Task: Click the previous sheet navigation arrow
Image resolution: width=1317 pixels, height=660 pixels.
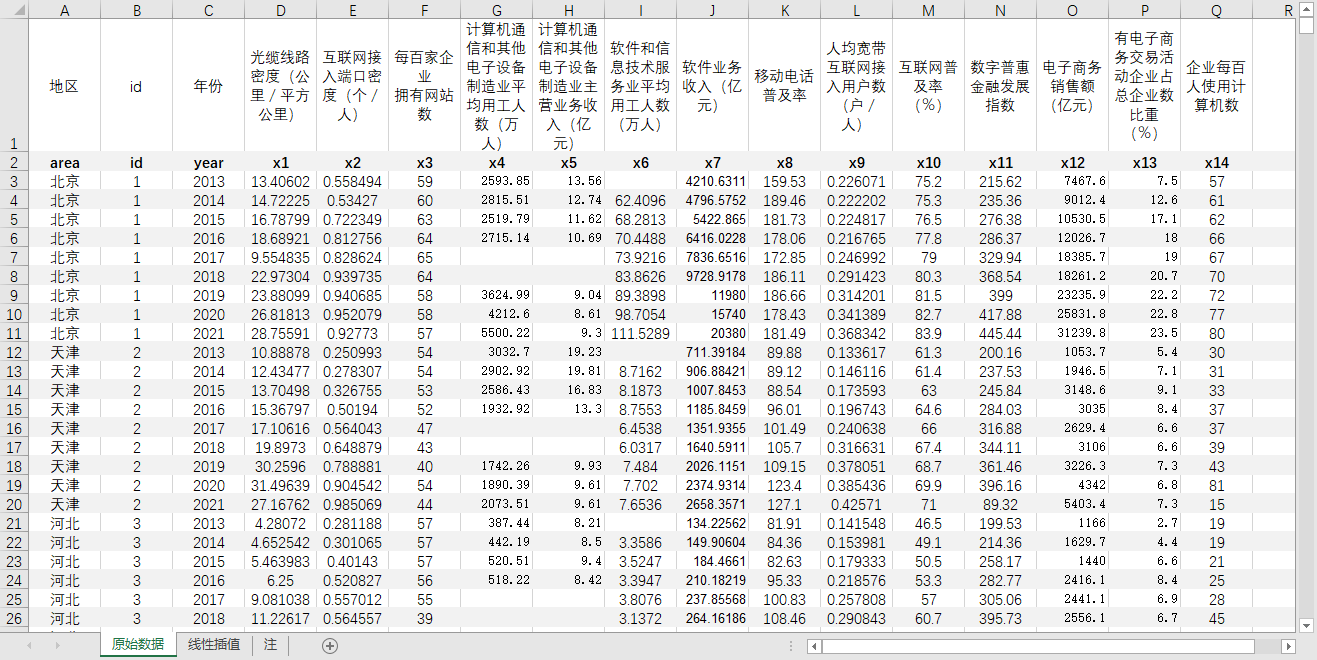Action: coord(28,646)
